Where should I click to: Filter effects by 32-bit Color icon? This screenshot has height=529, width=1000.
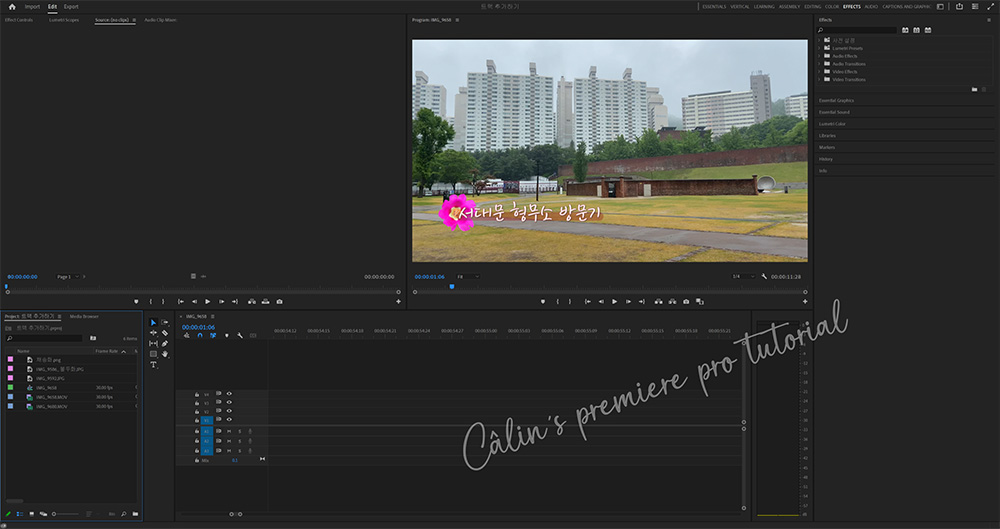(x=916, y=30)
